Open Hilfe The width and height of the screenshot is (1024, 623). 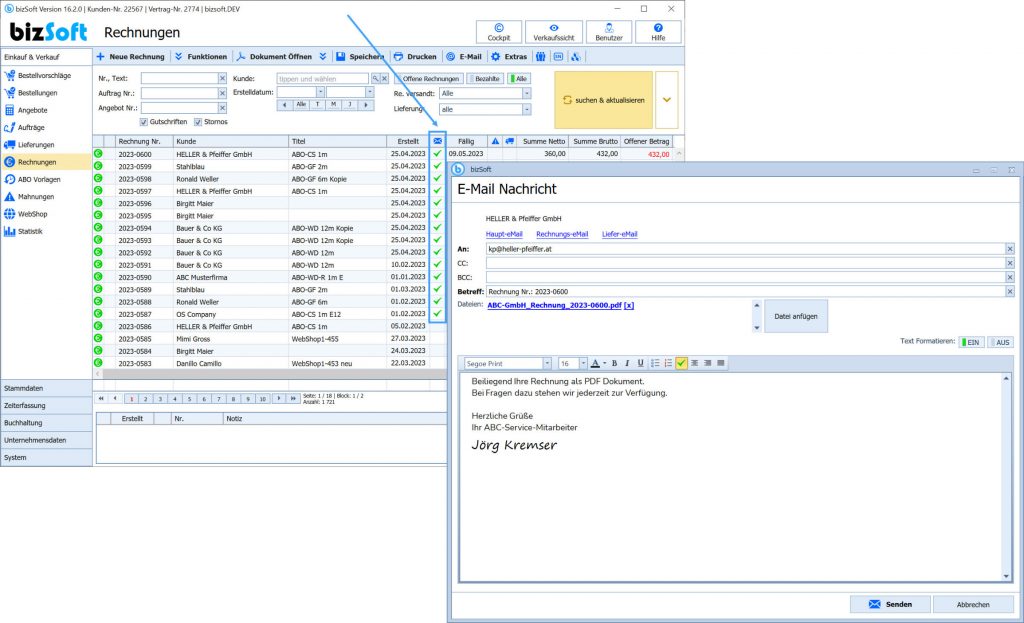coord(658,32)
